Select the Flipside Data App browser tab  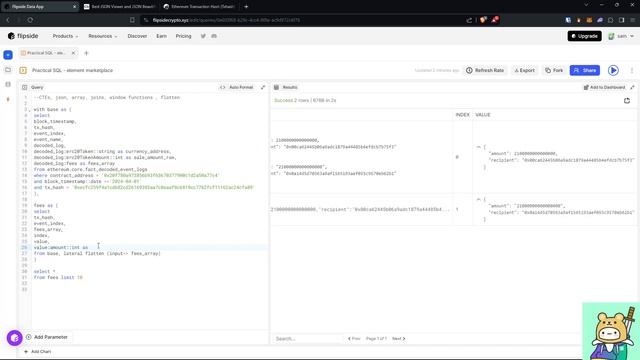40,7
